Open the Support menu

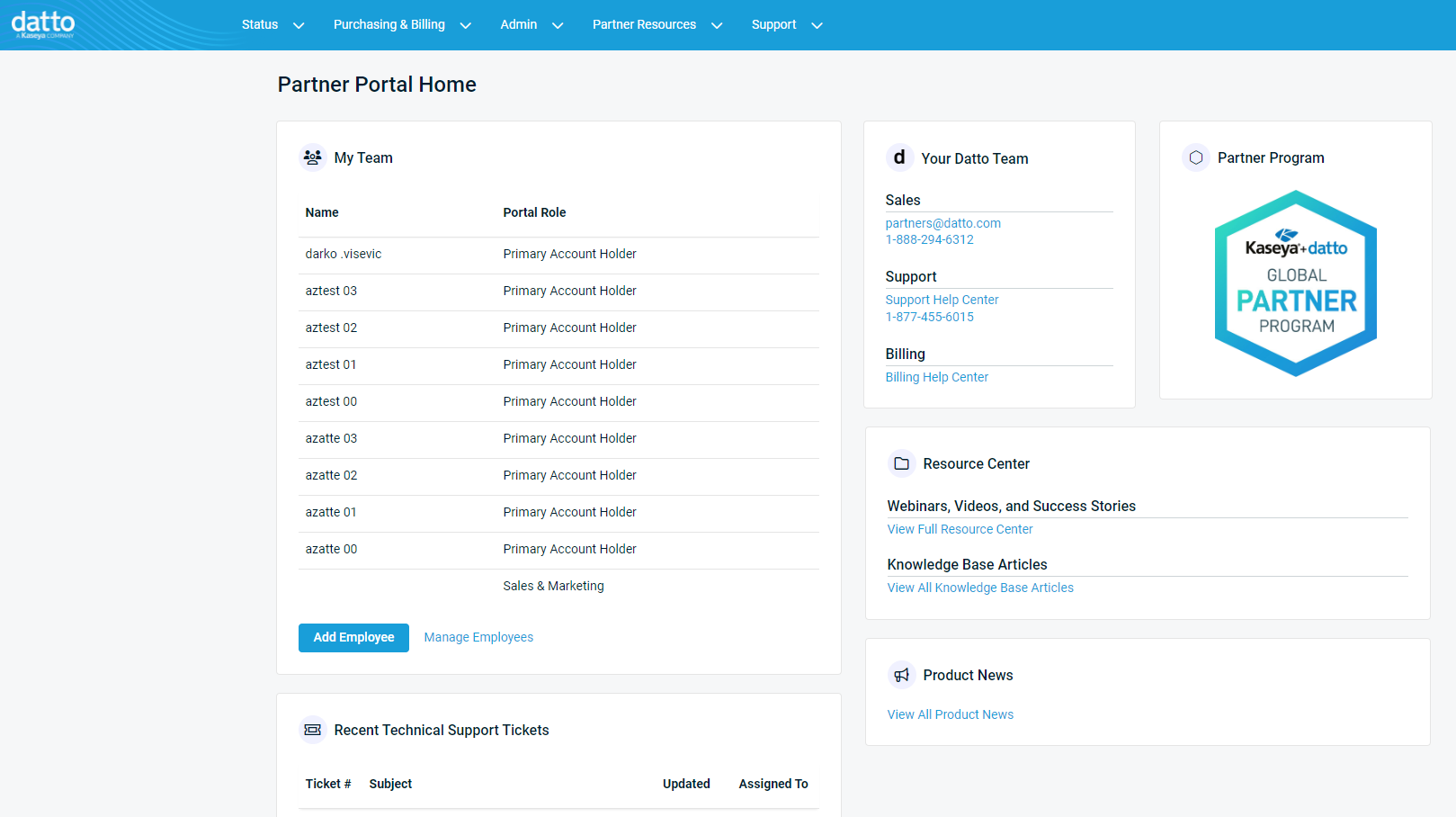point(773,24)
